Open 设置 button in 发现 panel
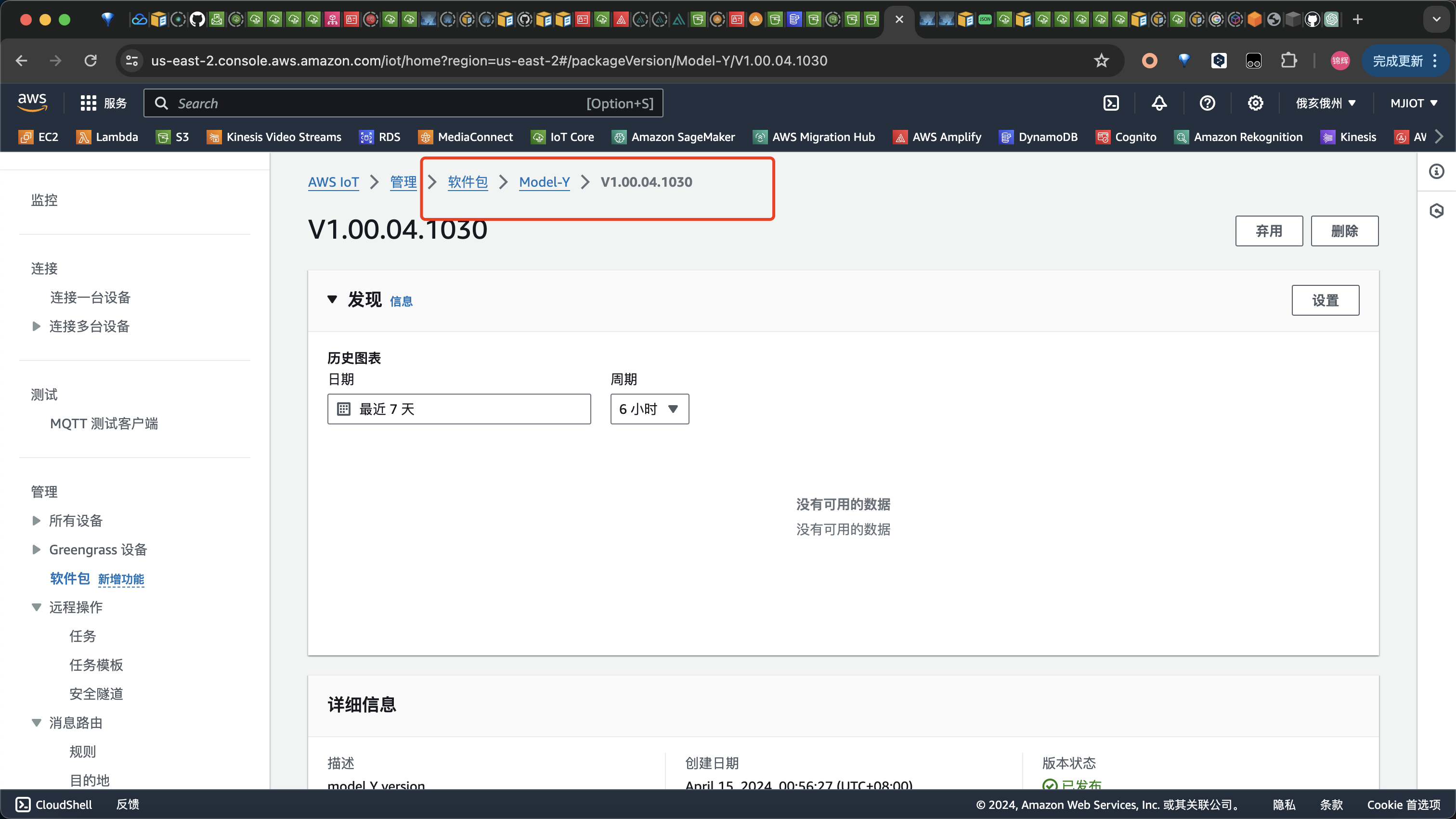 point(1326,300)
